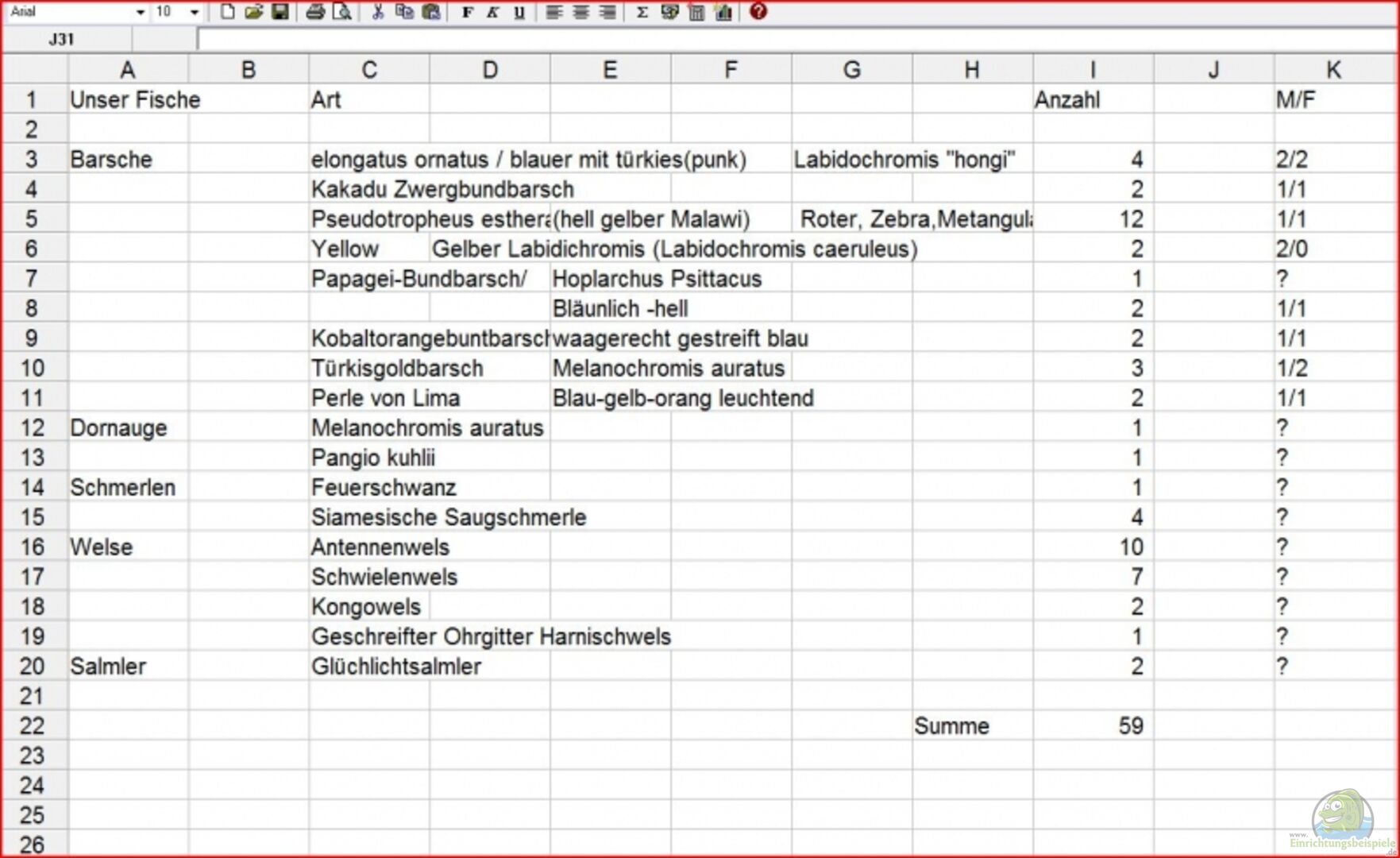The image size is (1400, 858).
Task: Open help via the red question mark icon
Action: [758, 12]
